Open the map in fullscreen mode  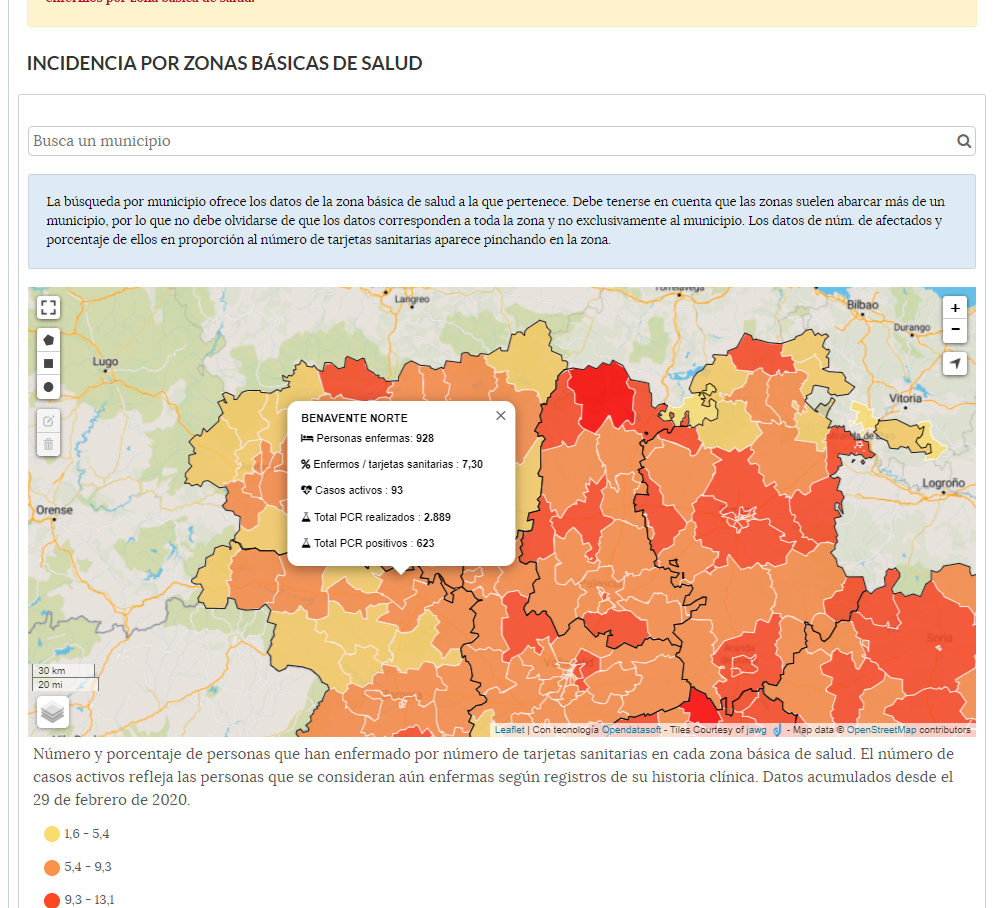[48, 308]
